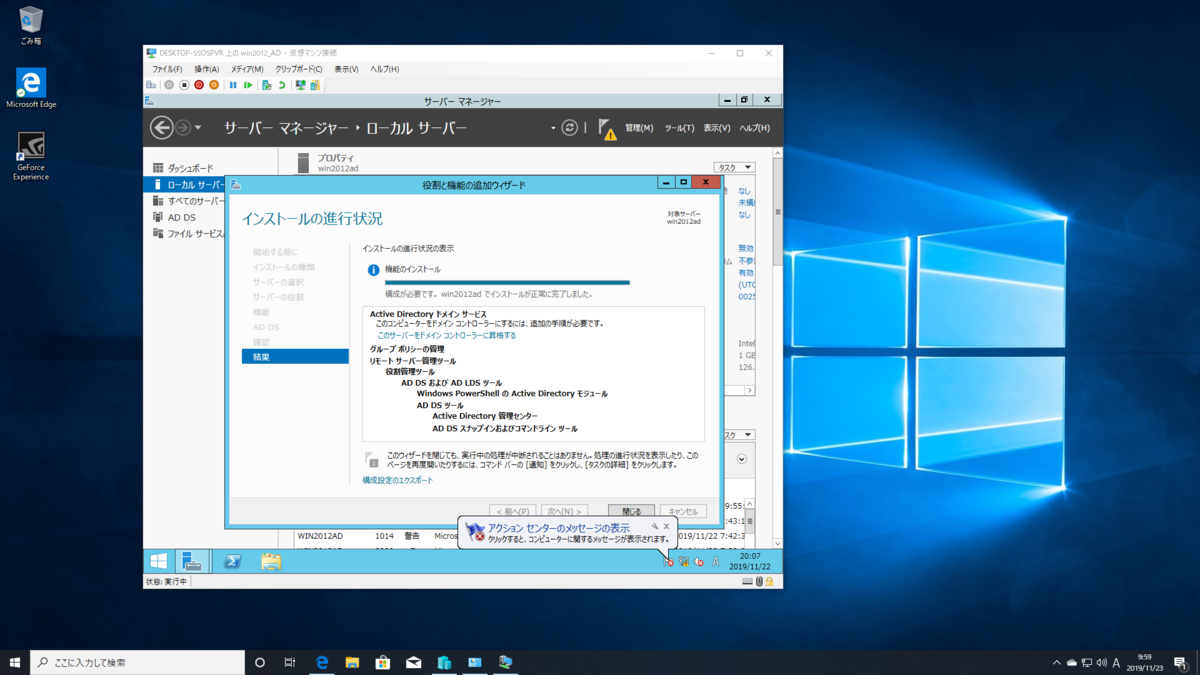This screenshot has width=1200, height=675.
Task: Click the キャンセル button in the wizard
Action: pos(683,511)
